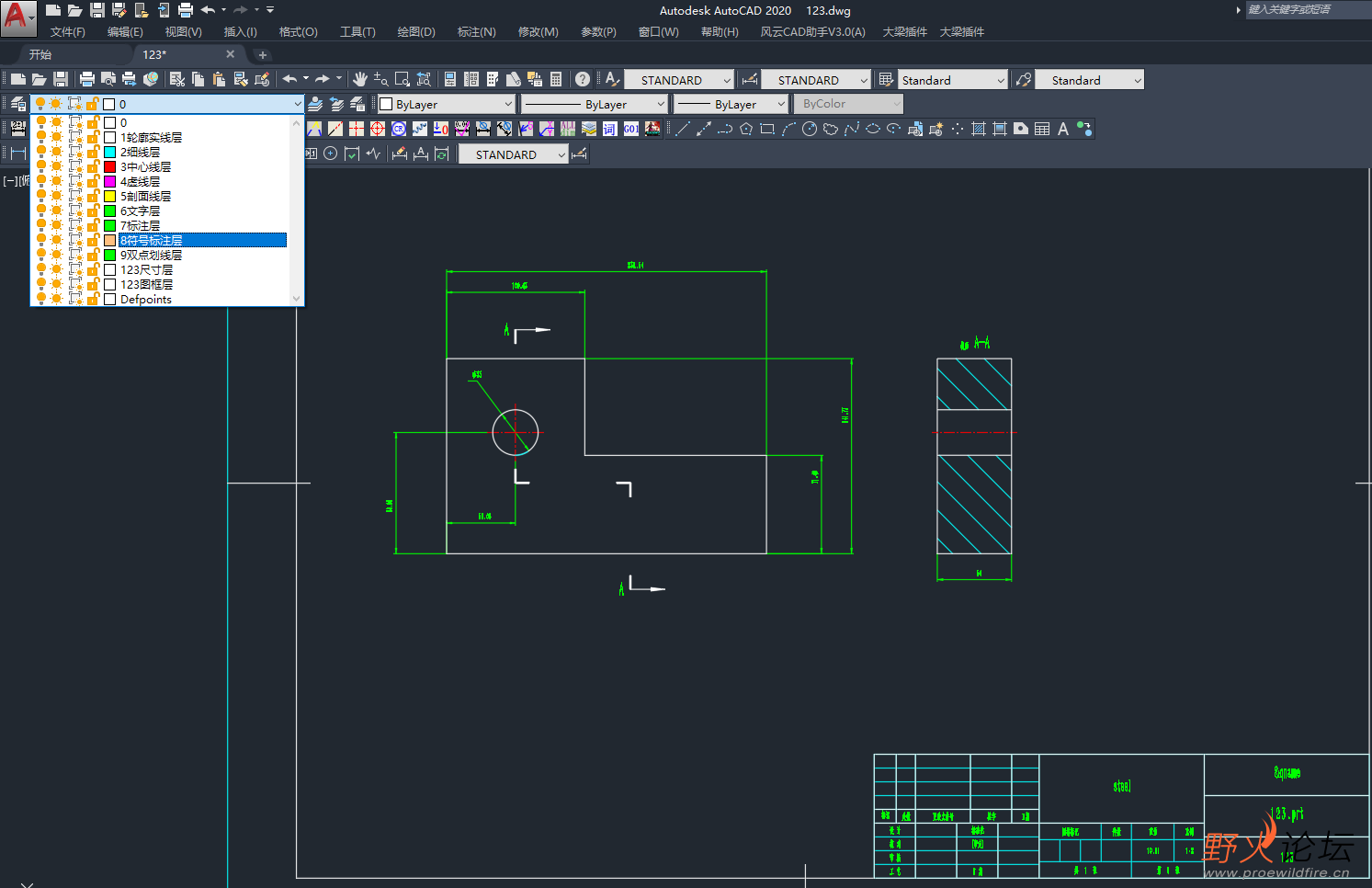The image size is (1372, 888).
Task: Select the Circle draw tool
Action: (810, 129)
